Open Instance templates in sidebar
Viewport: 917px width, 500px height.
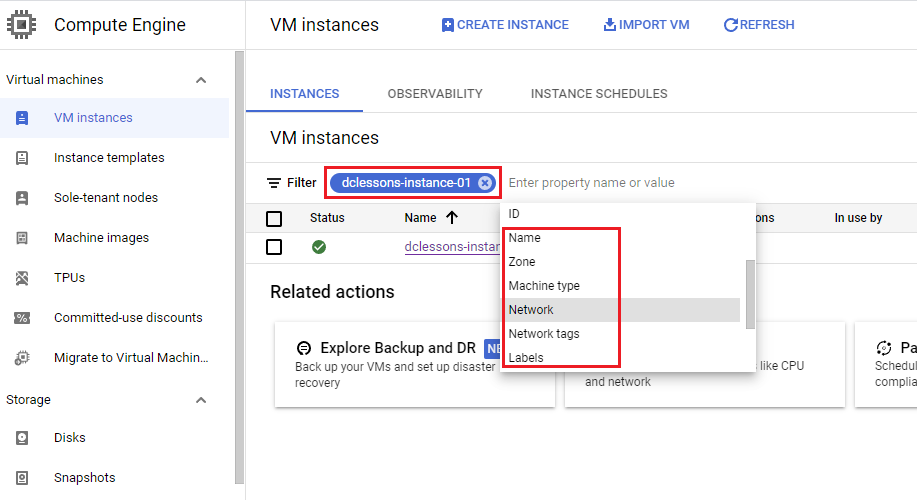coord(115,158)
